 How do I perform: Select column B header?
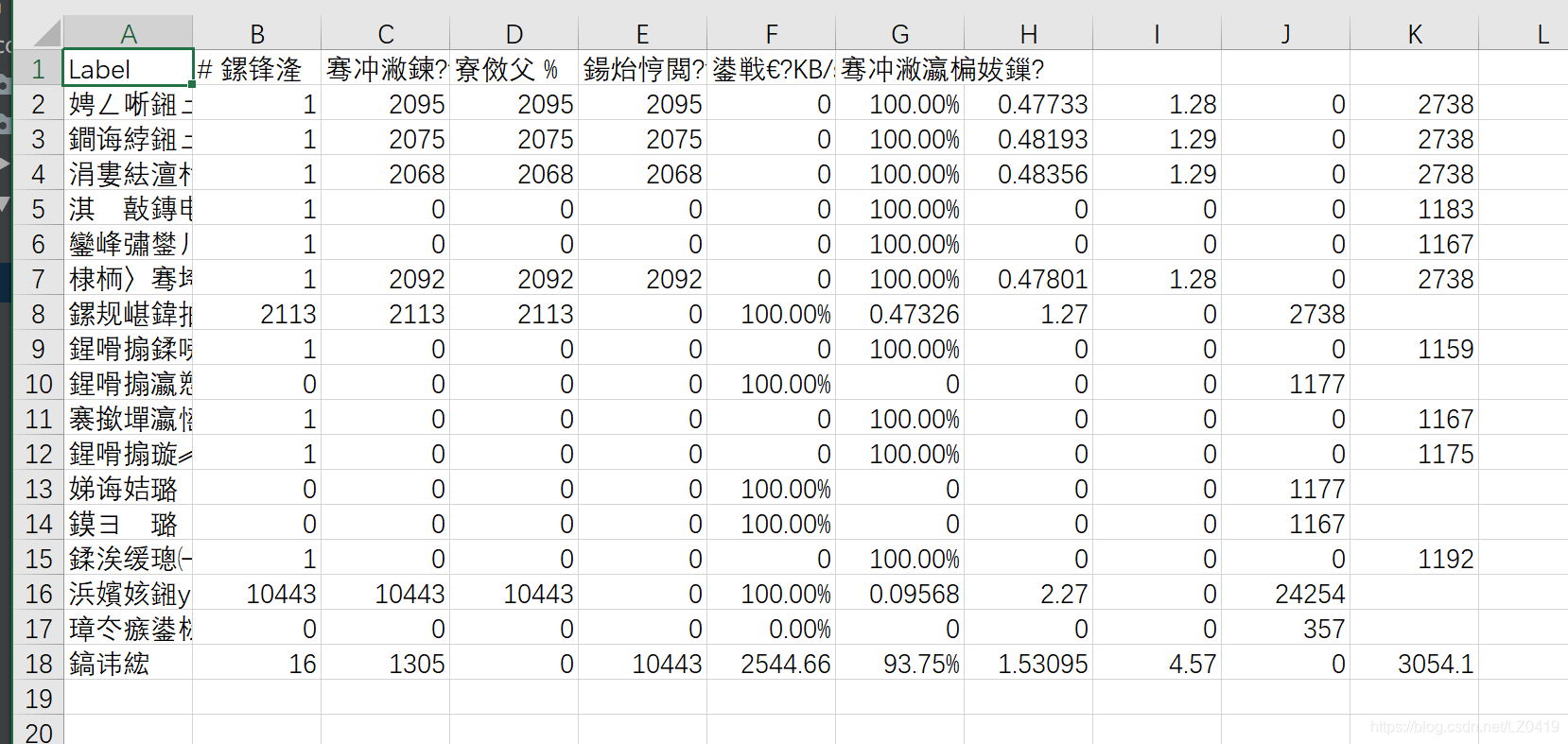tap(257, 34)
